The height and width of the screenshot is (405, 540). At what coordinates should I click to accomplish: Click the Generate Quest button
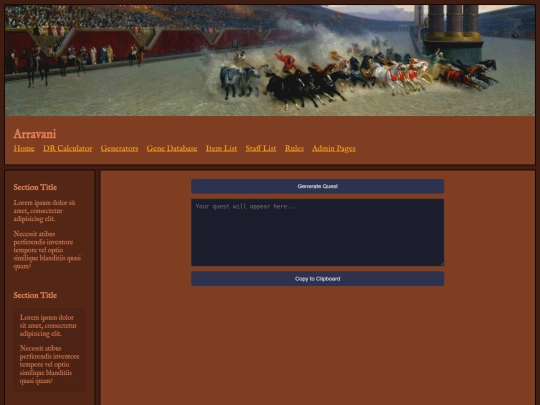(x=318, y=186)
